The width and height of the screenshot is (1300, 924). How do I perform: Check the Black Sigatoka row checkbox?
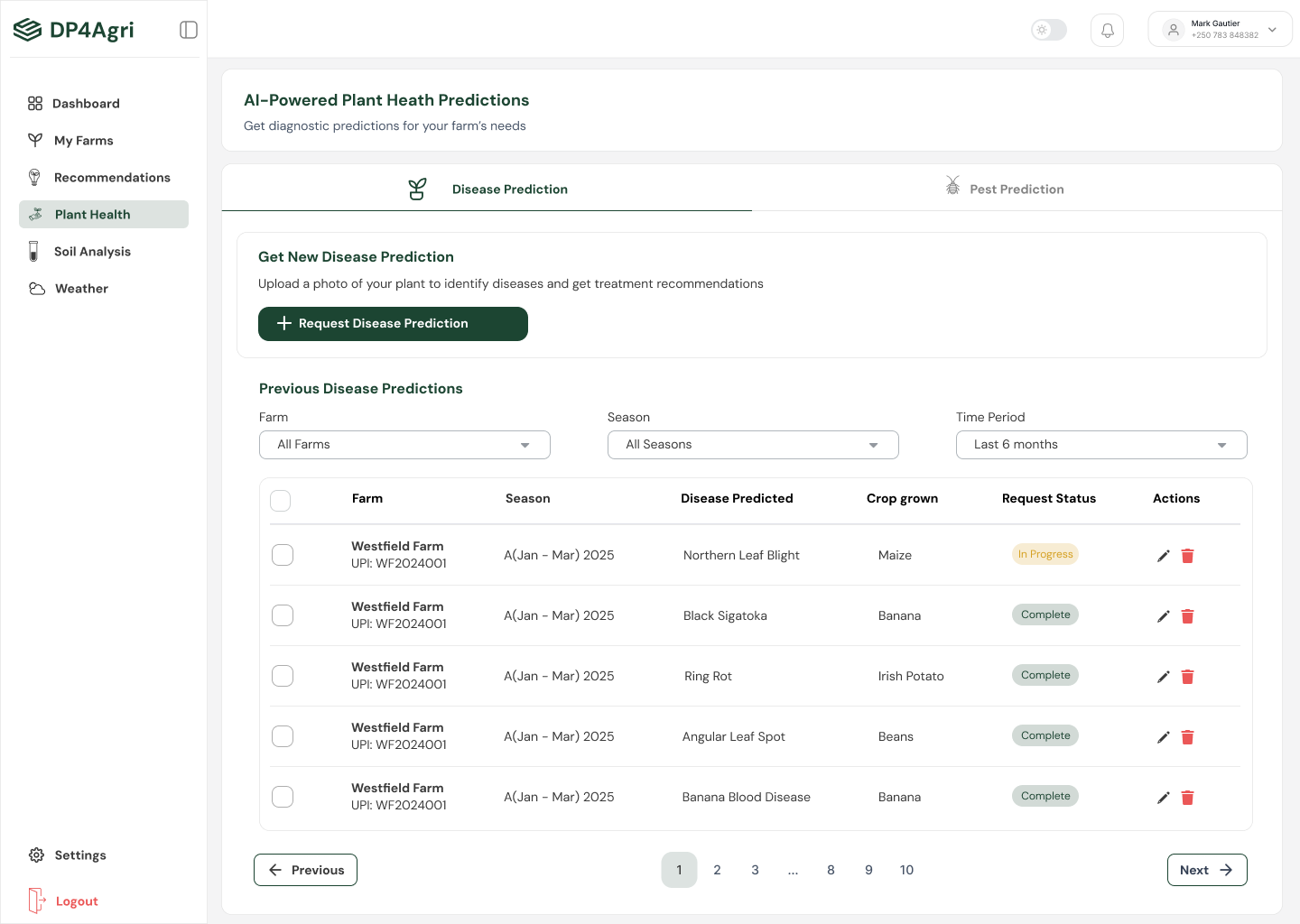[x=283, y=615]
